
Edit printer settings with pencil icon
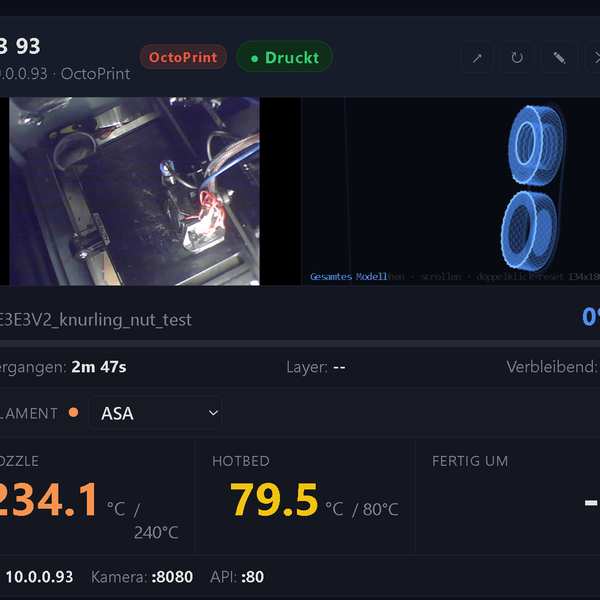click(559, 57)
